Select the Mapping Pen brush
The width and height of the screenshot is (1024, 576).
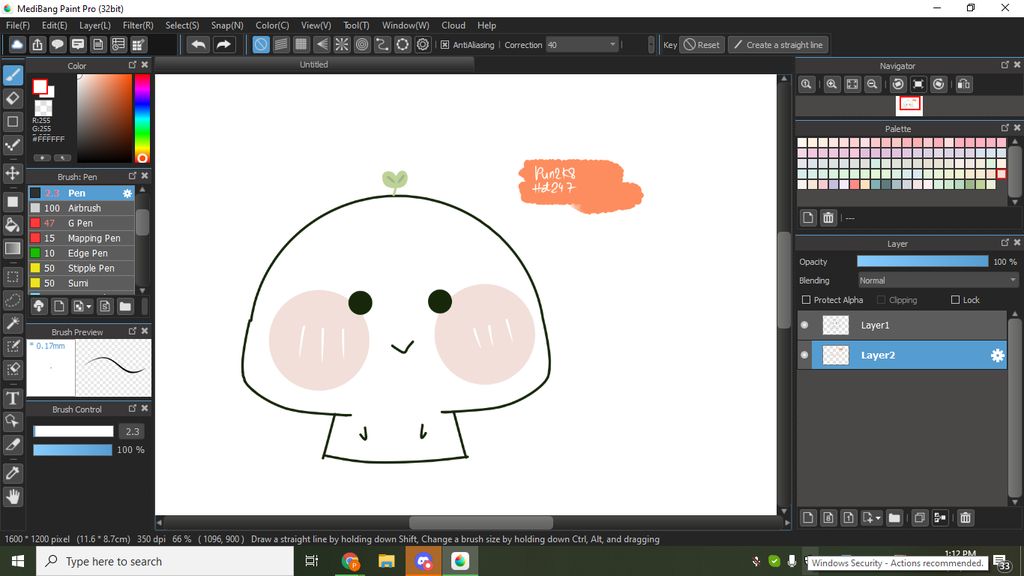(x=82, y=238)
